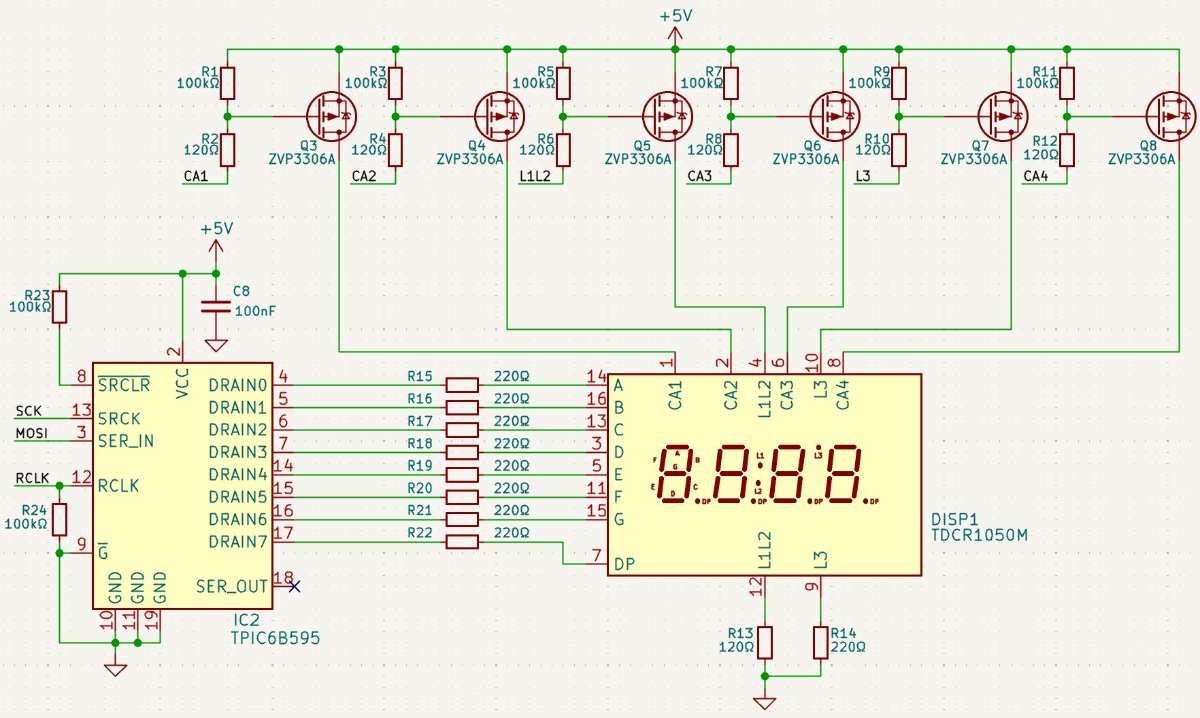1200x718 pixels.
Task: Click the R6 resistor symbol
Action: coord(564,150)
